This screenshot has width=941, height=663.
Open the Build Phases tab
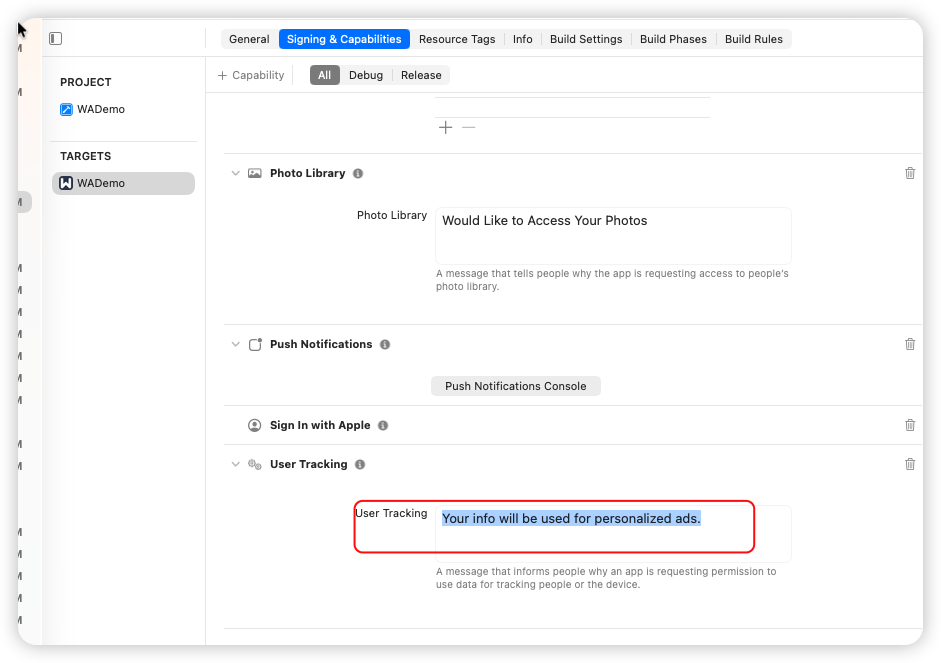(673, 39)
